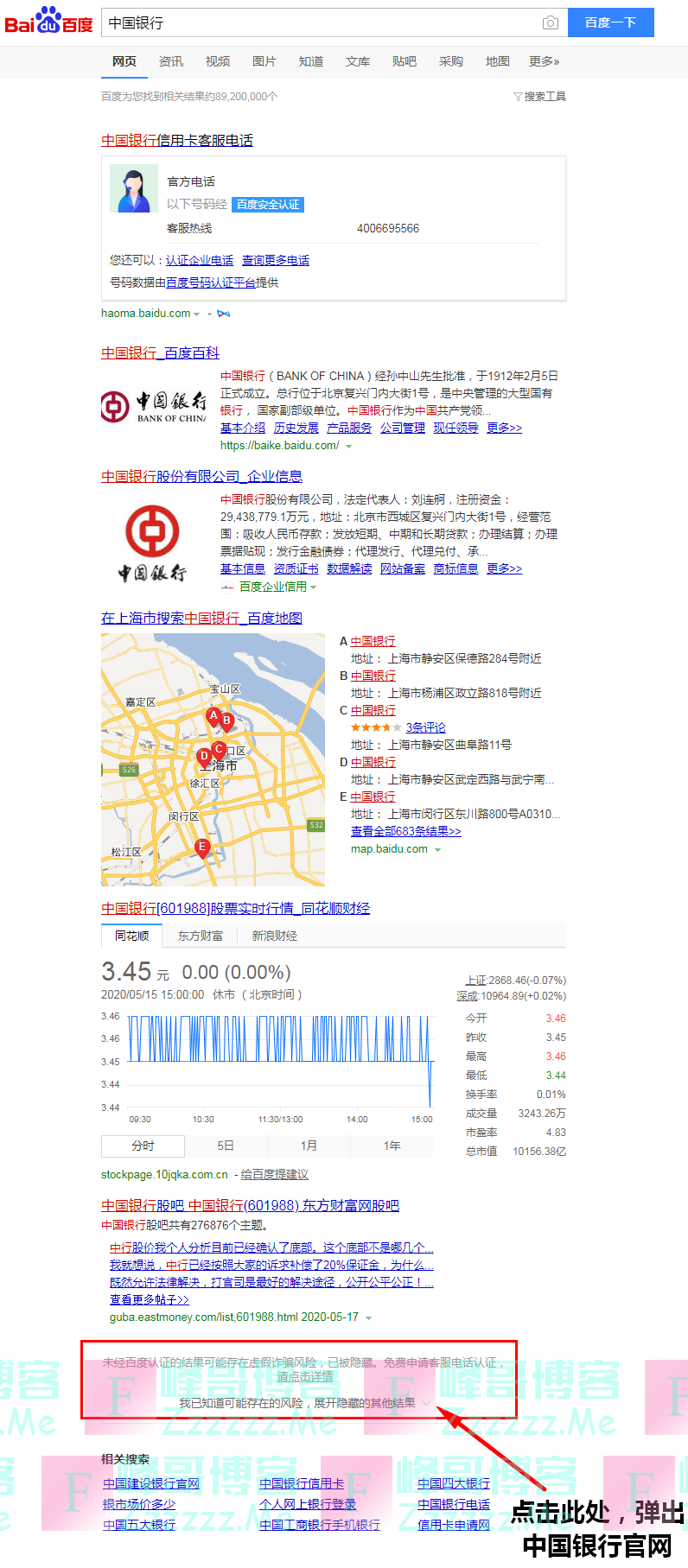
Task: Open the search tools filter
Action: coord(539,97)
